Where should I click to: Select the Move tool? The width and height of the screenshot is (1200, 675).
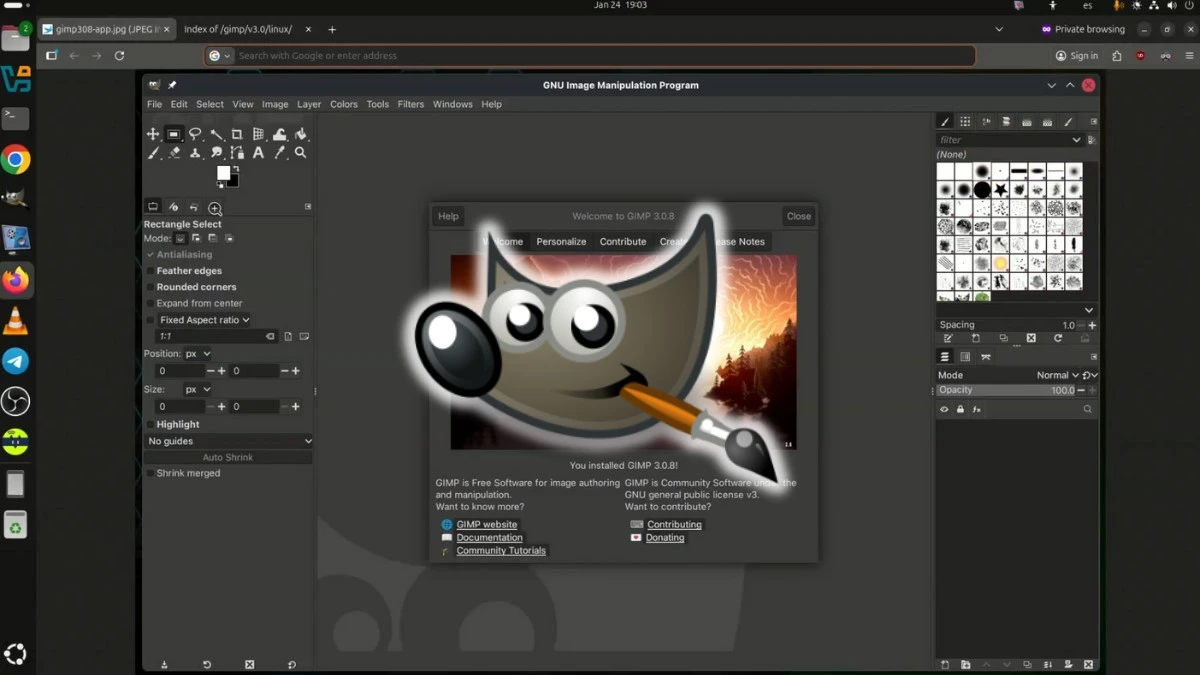(x=153, y=133)
